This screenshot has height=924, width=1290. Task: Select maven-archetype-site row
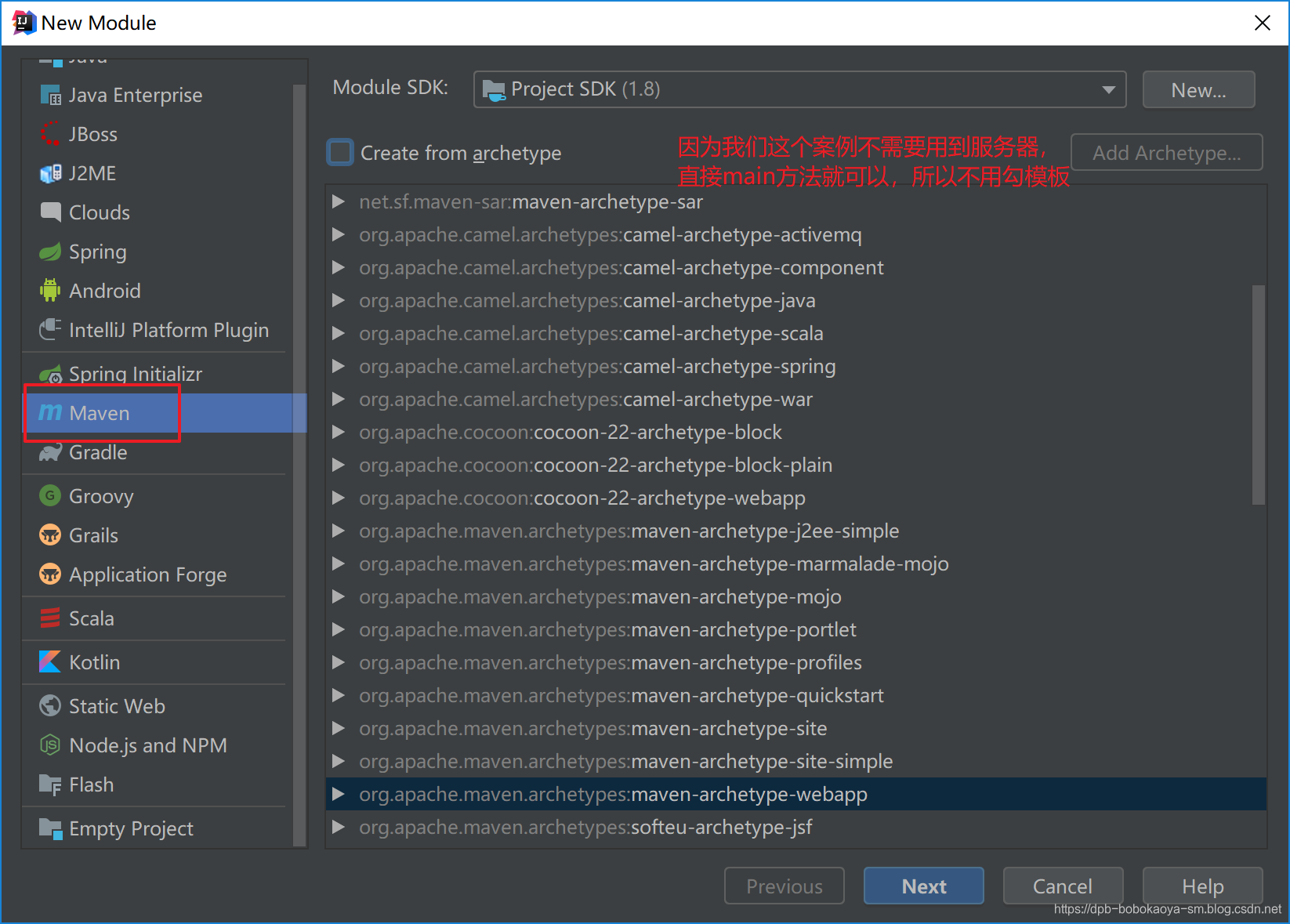[795, 728]
